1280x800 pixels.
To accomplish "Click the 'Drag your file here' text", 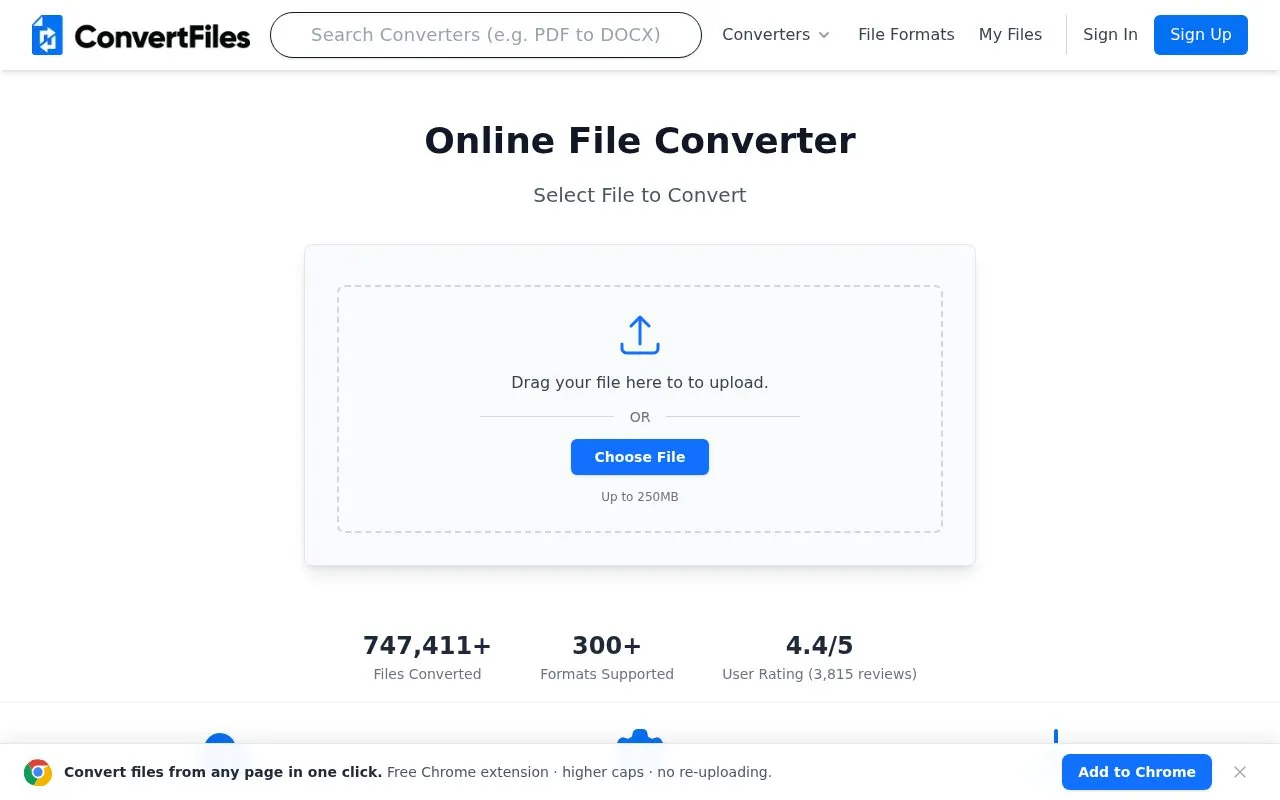I will (x=640, y=382).
